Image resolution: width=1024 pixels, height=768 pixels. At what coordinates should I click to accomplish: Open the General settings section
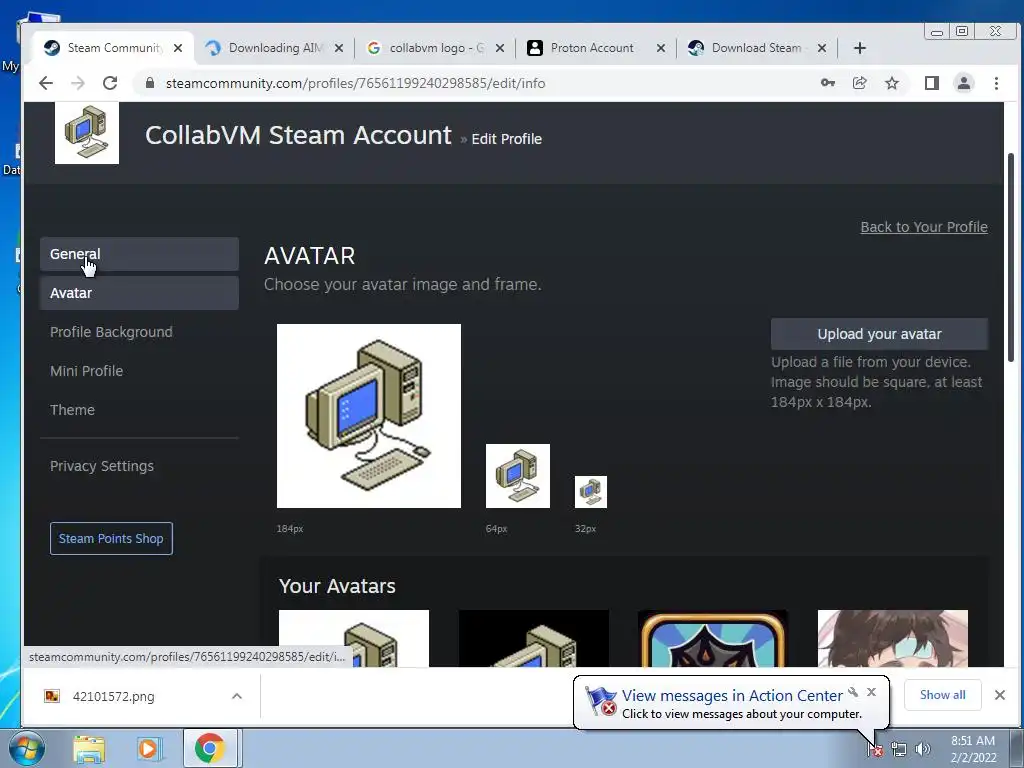tap(139, 253)
